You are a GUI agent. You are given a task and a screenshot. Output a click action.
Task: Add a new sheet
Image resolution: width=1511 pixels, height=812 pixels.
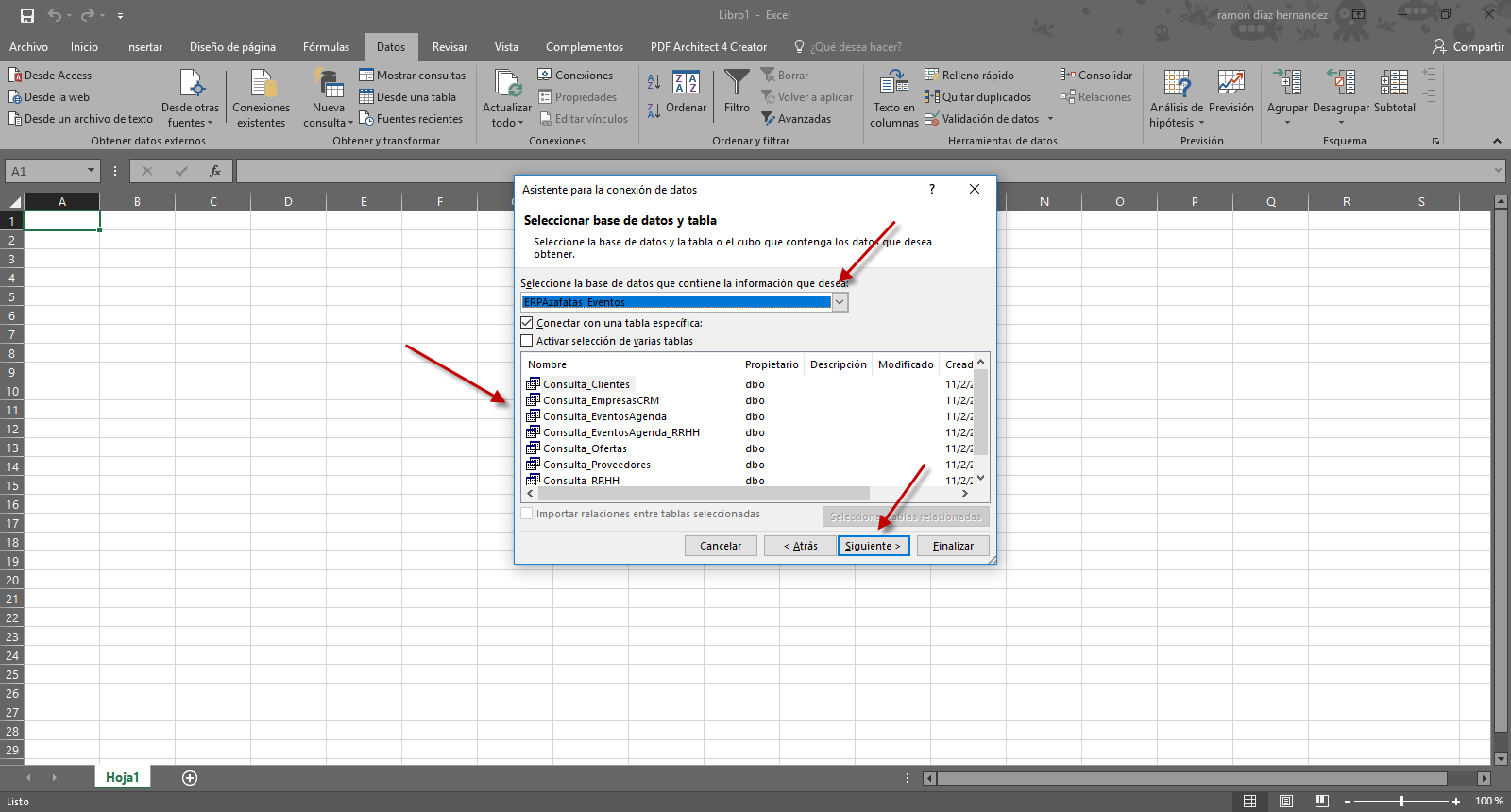190,778
